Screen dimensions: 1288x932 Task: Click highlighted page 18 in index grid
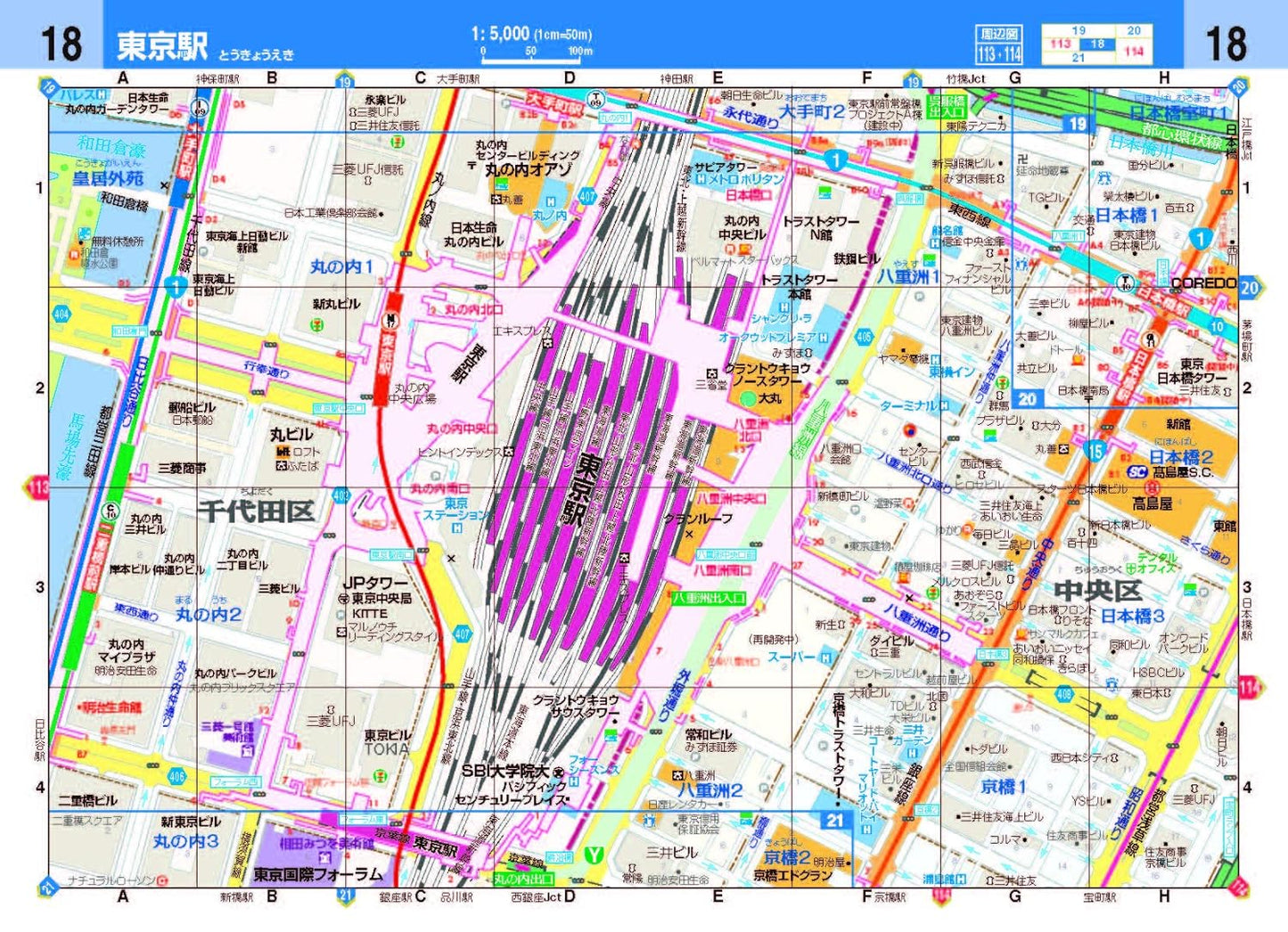coord(1097,44)
